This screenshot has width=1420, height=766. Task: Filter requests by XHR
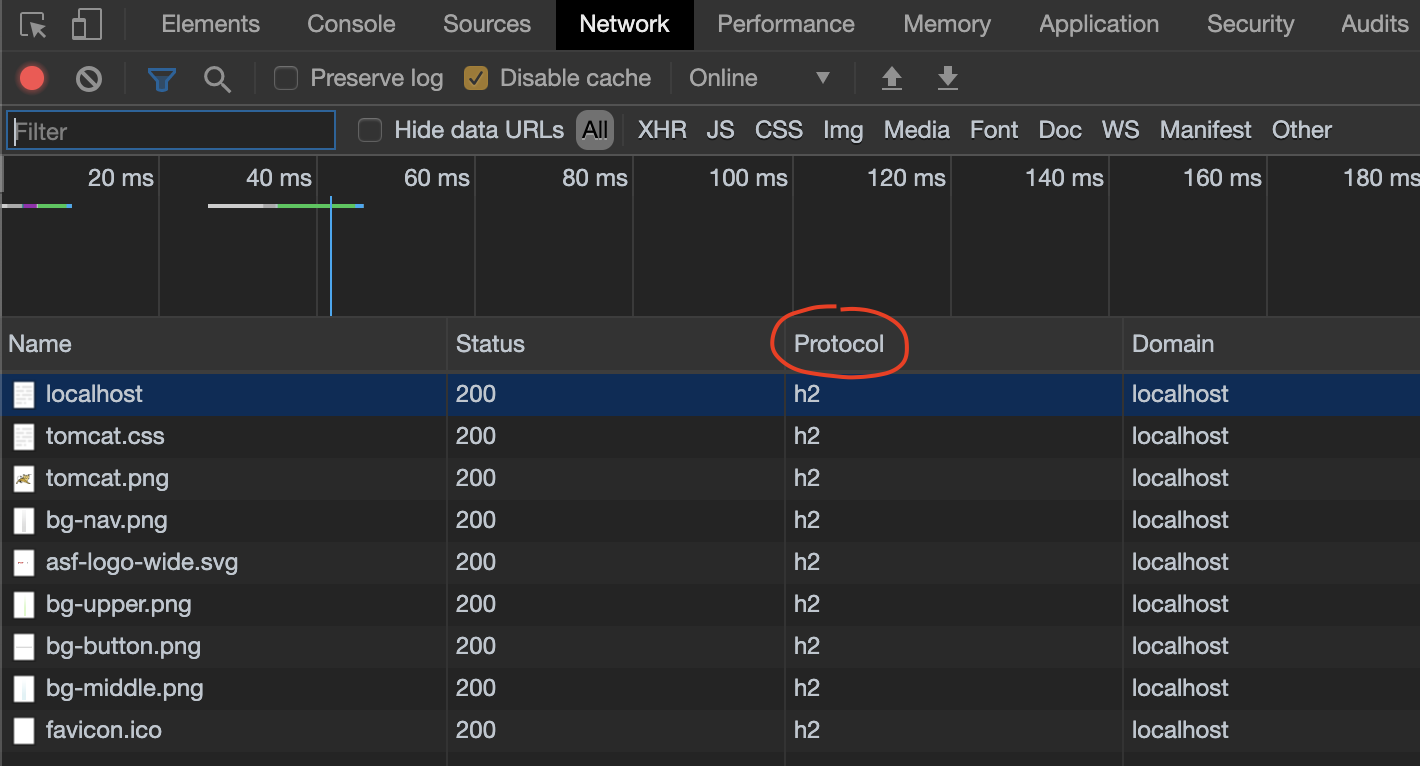662,130
